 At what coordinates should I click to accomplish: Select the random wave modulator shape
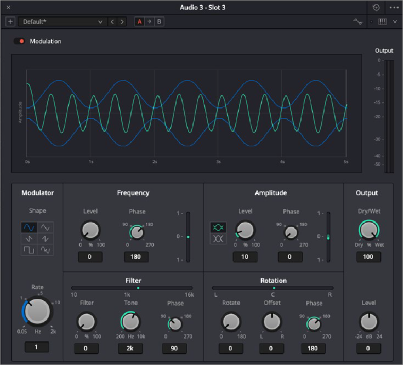pyautogui.click(x=45, y=250)
